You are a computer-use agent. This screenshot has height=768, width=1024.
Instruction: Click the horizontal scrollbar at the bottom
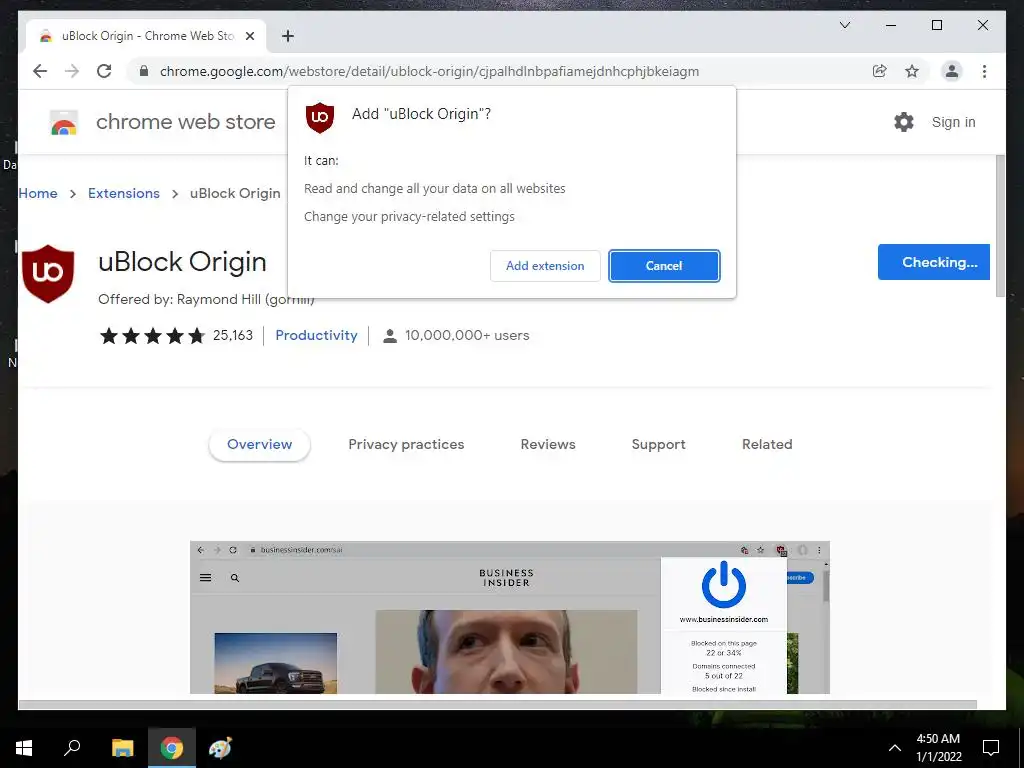point(497,704)
